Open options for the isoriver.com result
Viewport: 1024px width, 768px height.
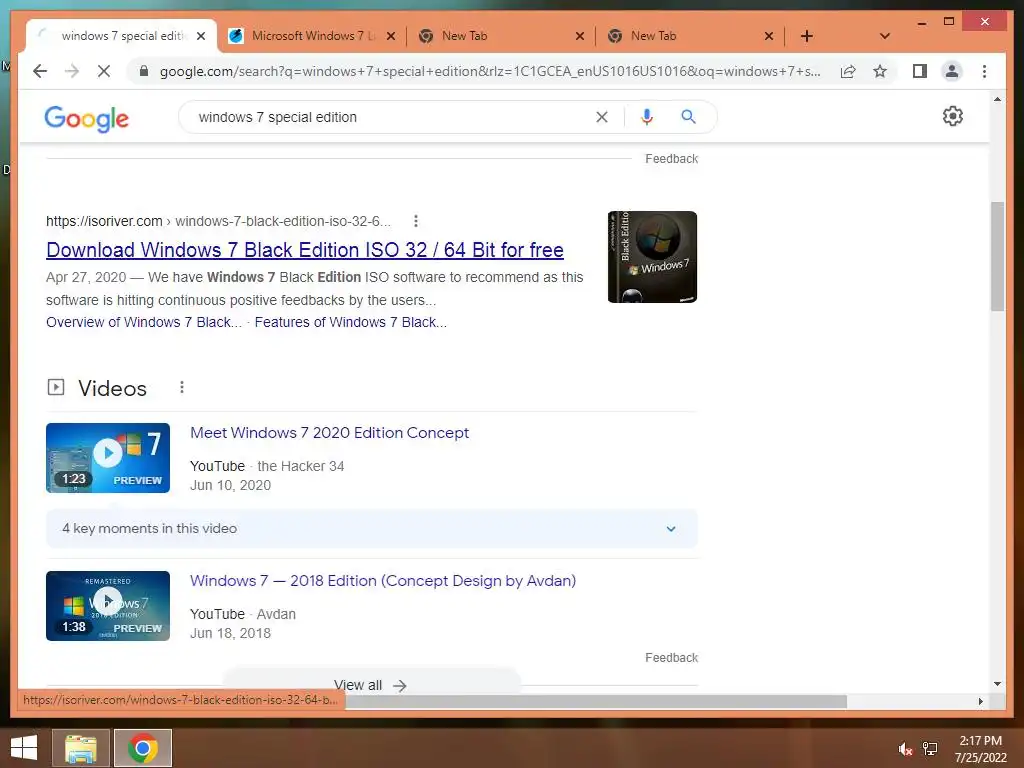click(415, 221)
